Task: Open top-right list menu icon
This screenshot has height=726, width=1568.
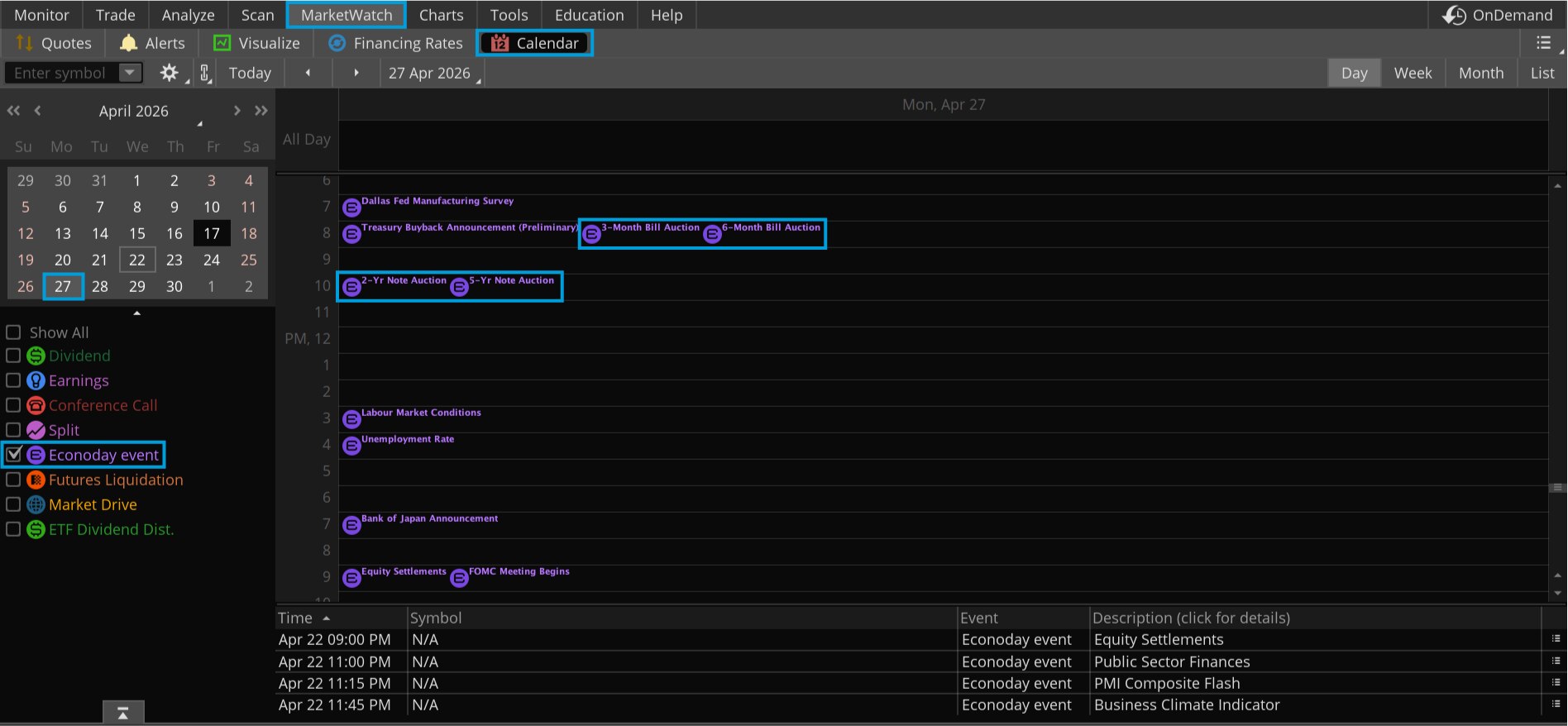Action: tap(1543, 43)
